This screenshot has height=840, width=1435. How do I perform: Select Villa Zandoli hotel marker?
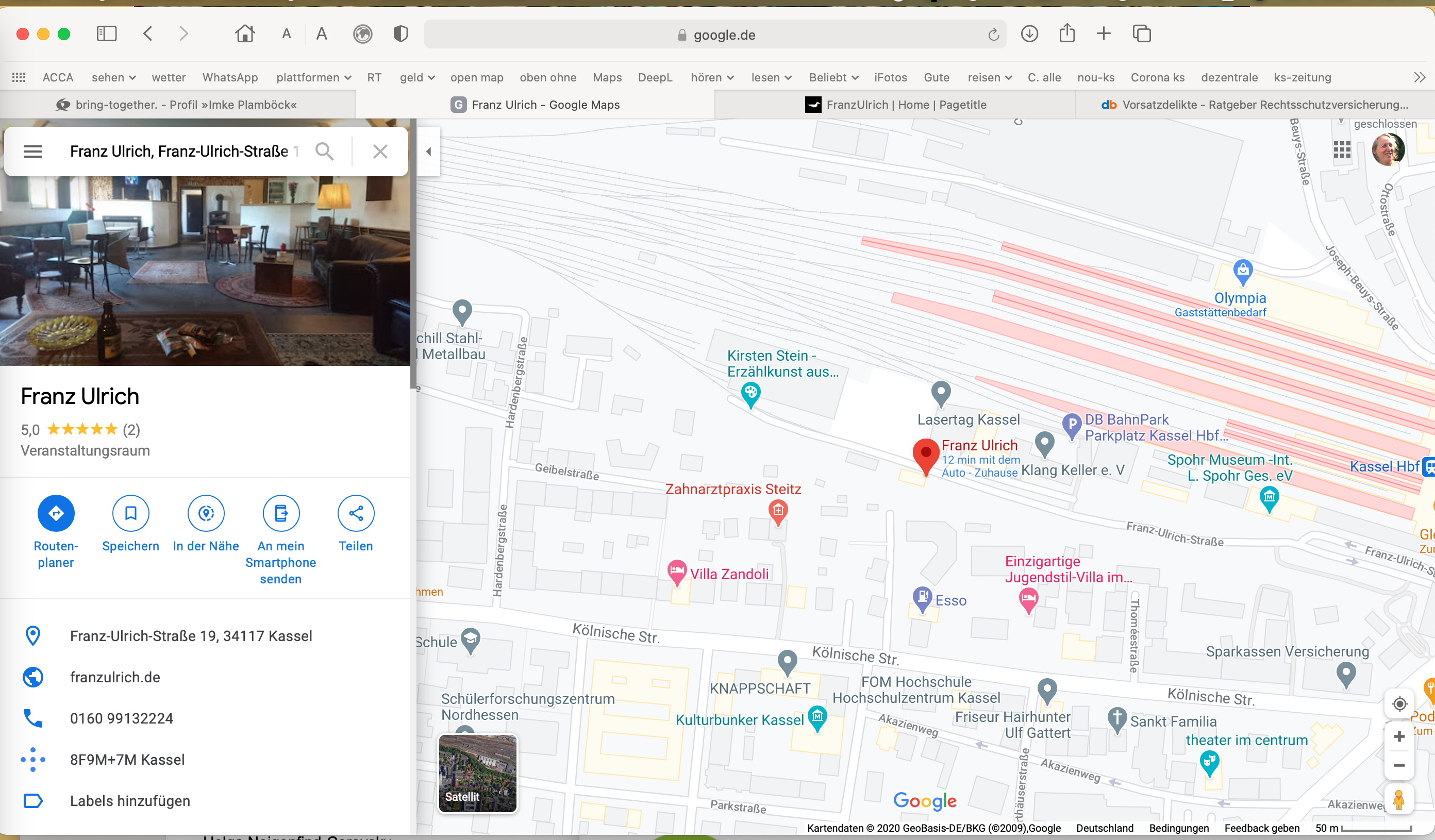pos(676,573)
